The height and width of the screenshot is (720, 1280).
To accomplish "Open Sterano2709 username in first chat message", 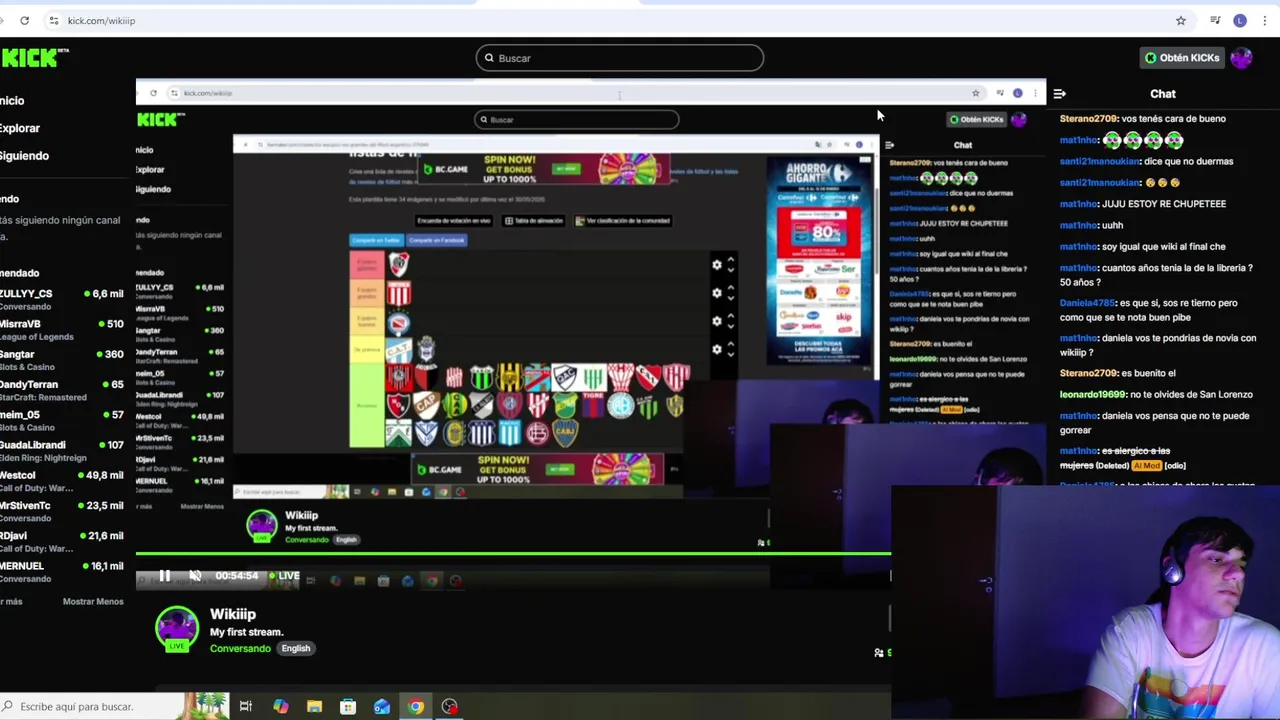I will click(x=1088, y=118).
